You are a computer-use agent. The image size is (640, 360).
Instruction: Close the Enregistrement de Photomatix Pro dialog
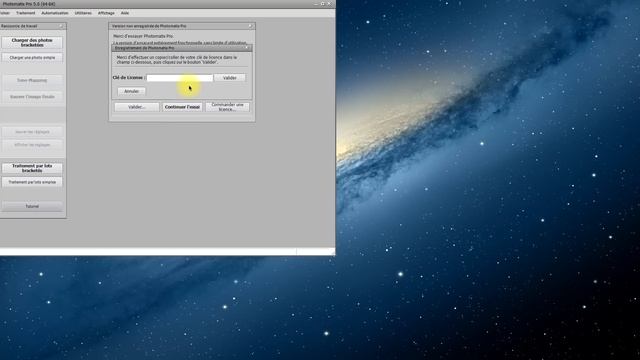[x=247, y=48]
